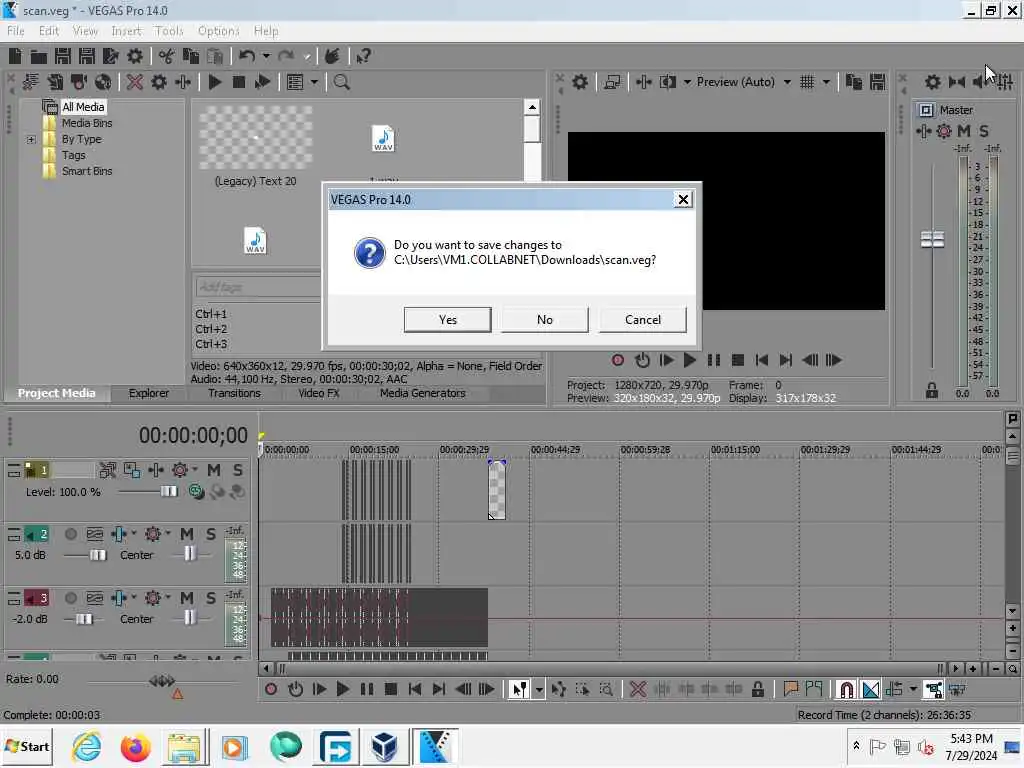The image size is (1024, 768).
Task: Cancel the save changes dialog
Action: point(643,319)
